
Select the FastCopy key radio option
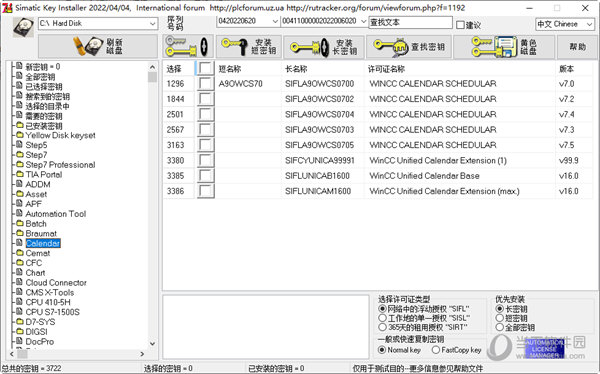[x=436, y=350]
